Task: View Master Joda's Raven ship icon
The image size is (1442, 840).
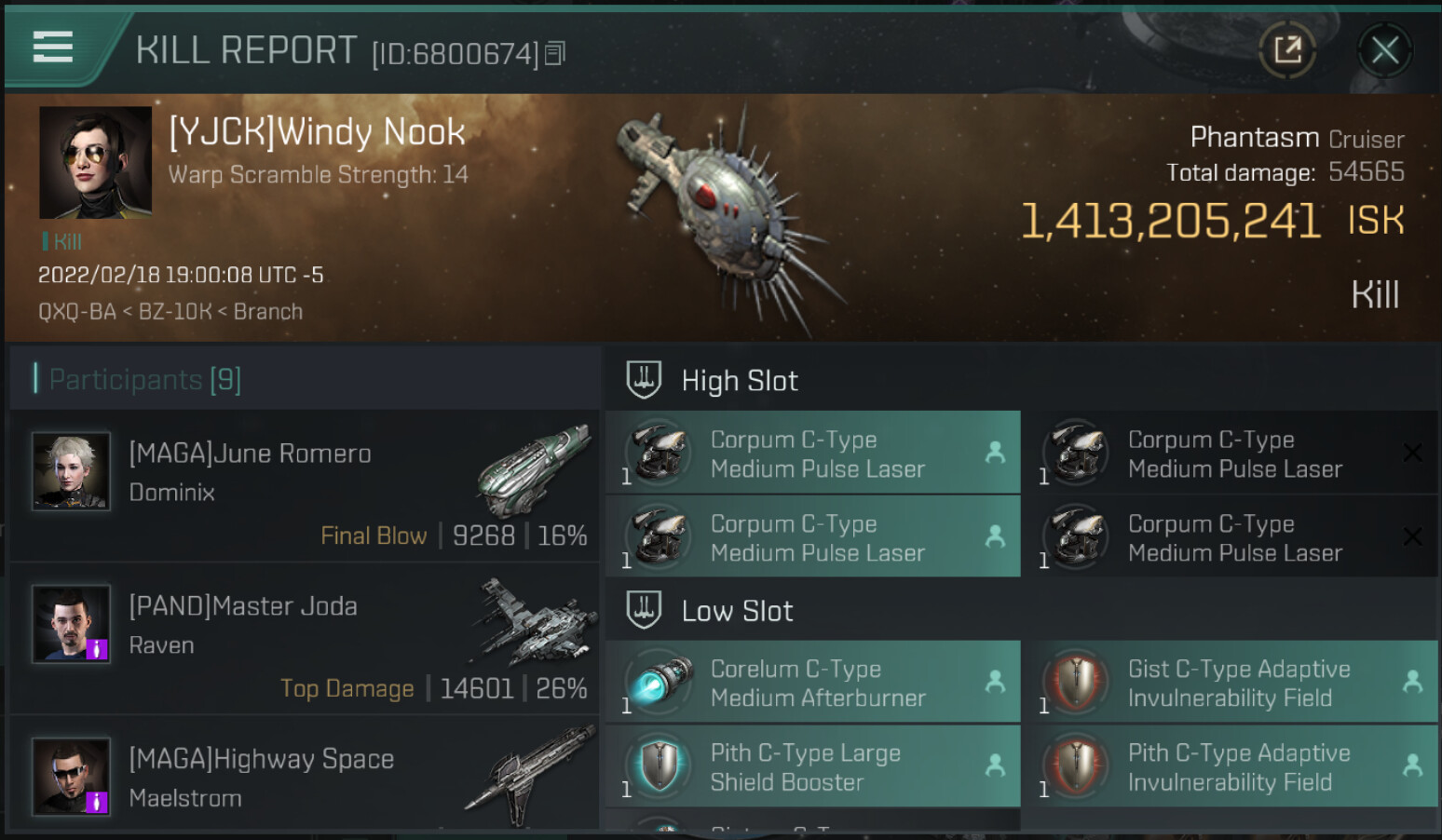Action: [x=533, y=622]
